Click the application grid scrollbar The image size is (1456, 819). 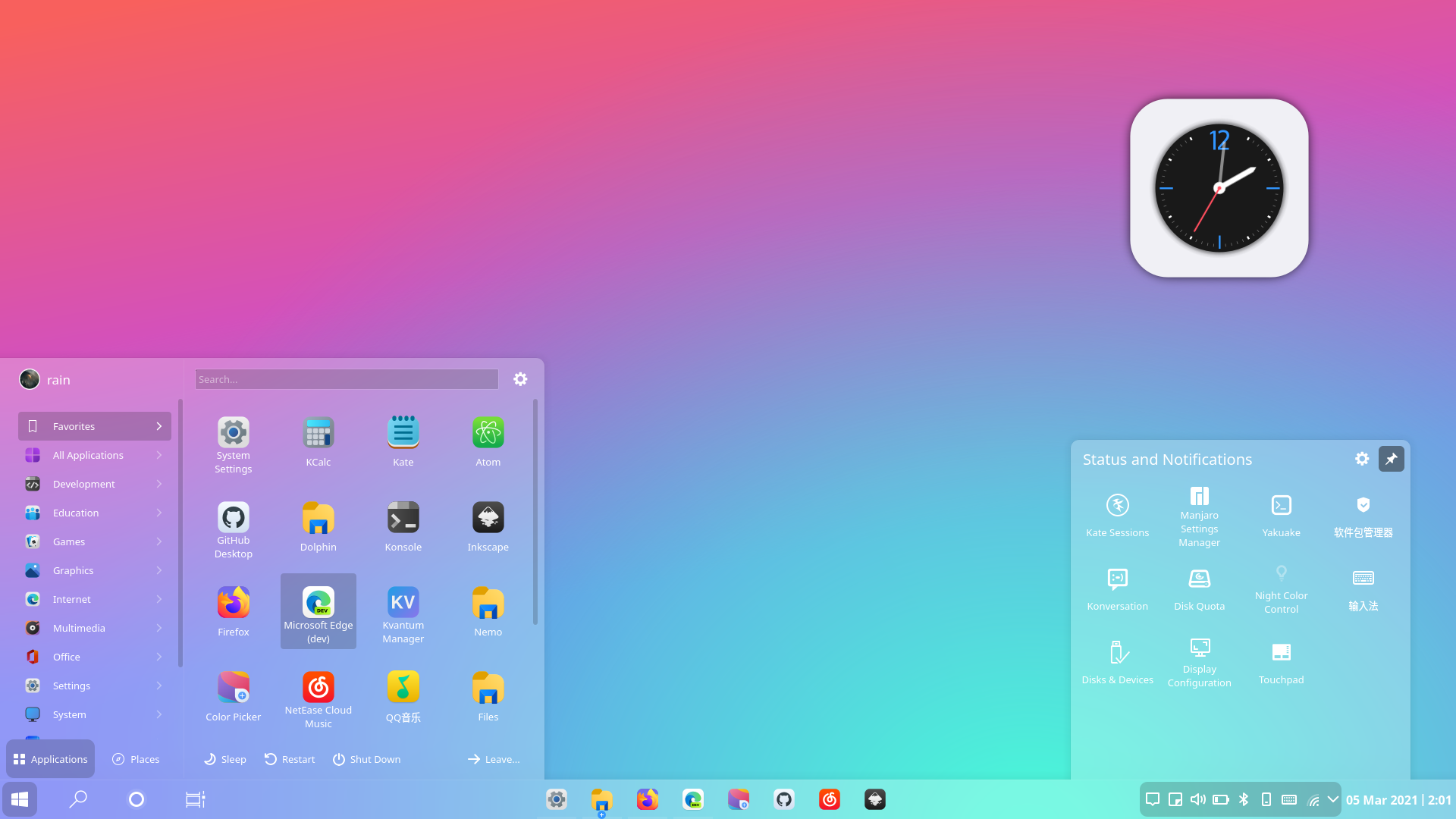[535, 512]
